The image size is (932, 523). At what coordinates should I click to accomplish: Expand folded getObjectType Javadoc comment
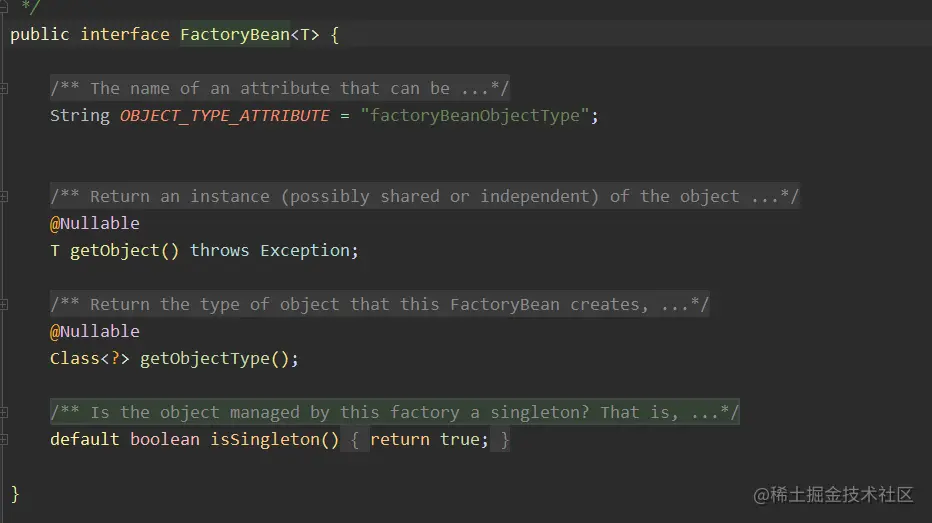coord(4,305)
